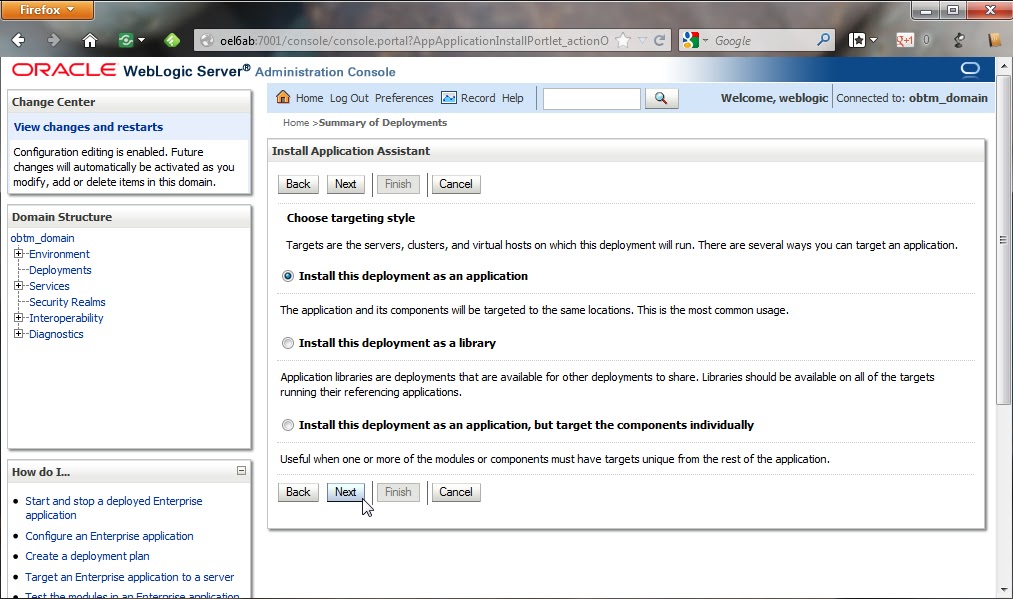Click the Home breadcrumb link
The width and height of the screenshot is (1013, 599).
tap(296, 123)
